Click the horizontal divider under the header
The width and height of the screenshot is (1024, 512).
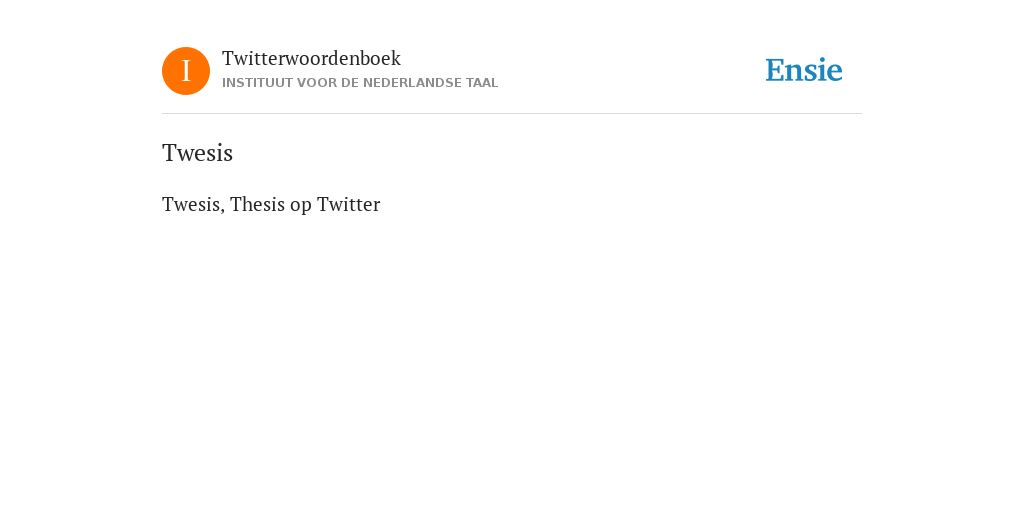point(512,114)
